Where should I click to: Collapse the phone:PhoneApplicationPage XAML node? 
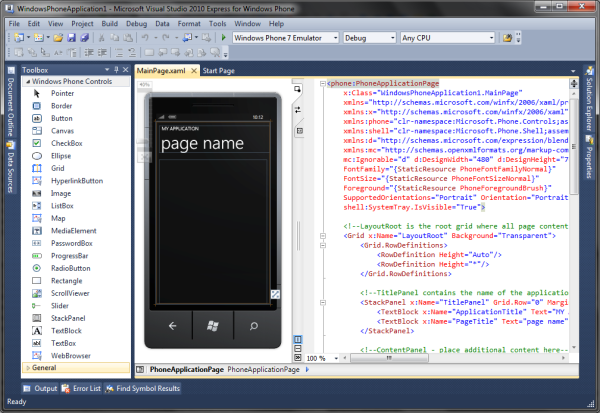[323, 83]
